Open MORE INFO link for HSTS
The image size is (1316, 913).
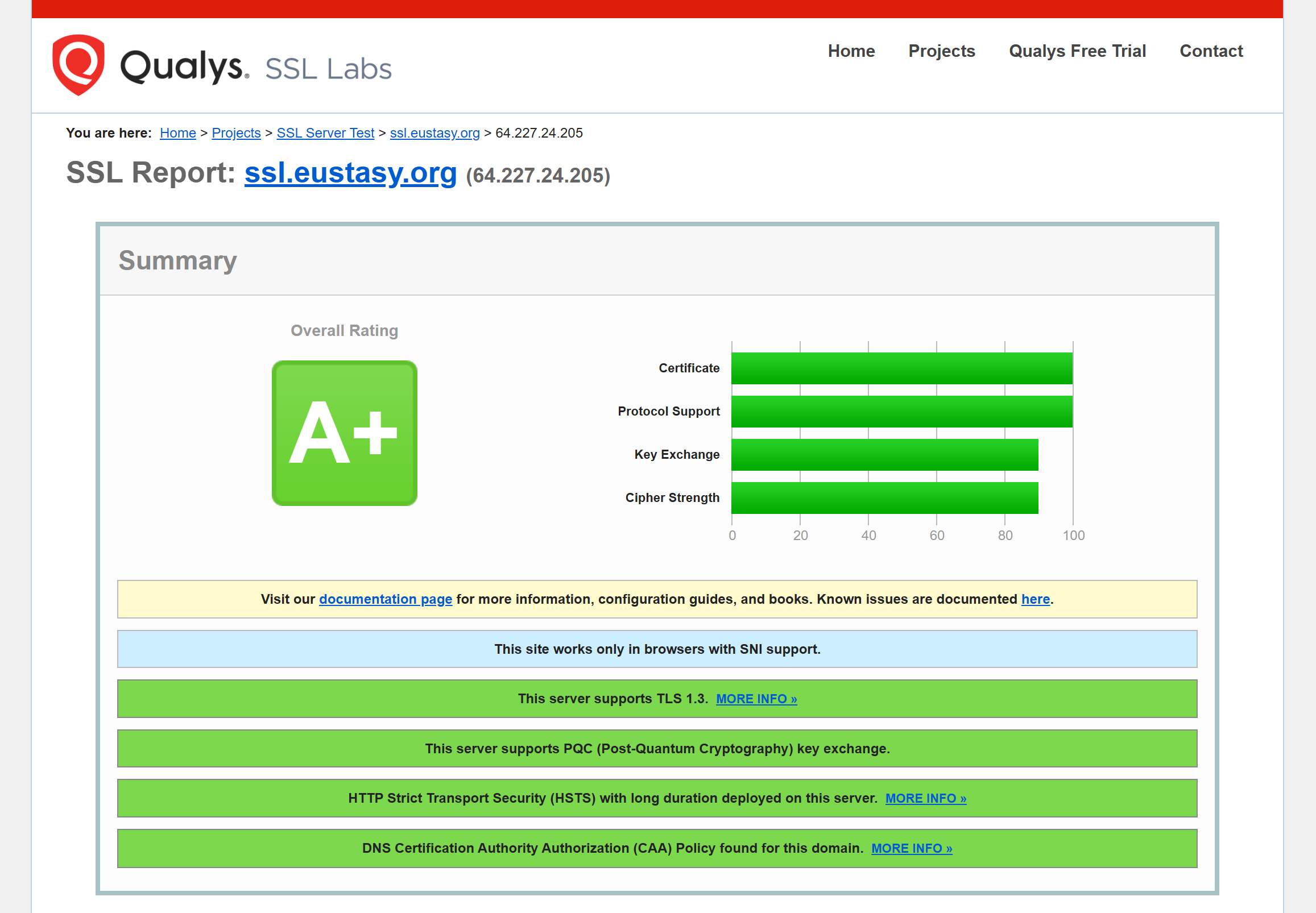[925, 798]
